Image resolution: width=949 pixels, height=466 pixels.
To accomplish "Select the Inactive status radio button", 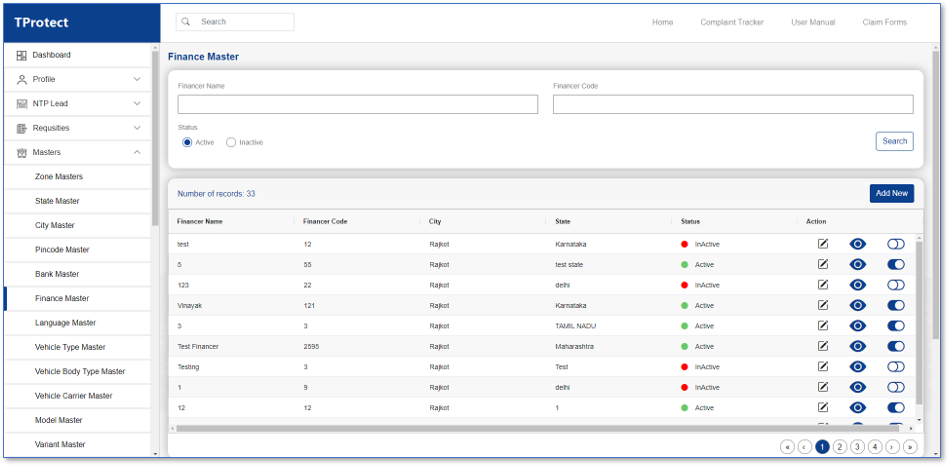I will pos(231,143).
